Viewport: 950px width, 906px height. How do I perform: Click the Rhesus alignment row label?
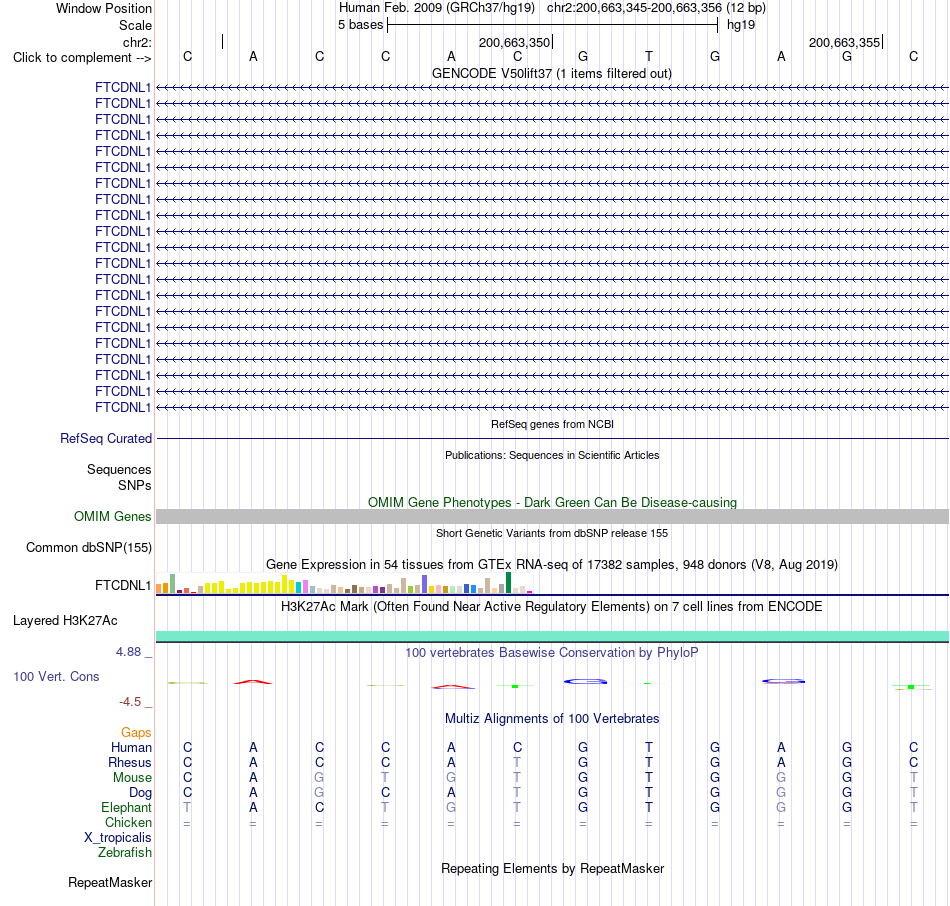click(x=130, y=762)
